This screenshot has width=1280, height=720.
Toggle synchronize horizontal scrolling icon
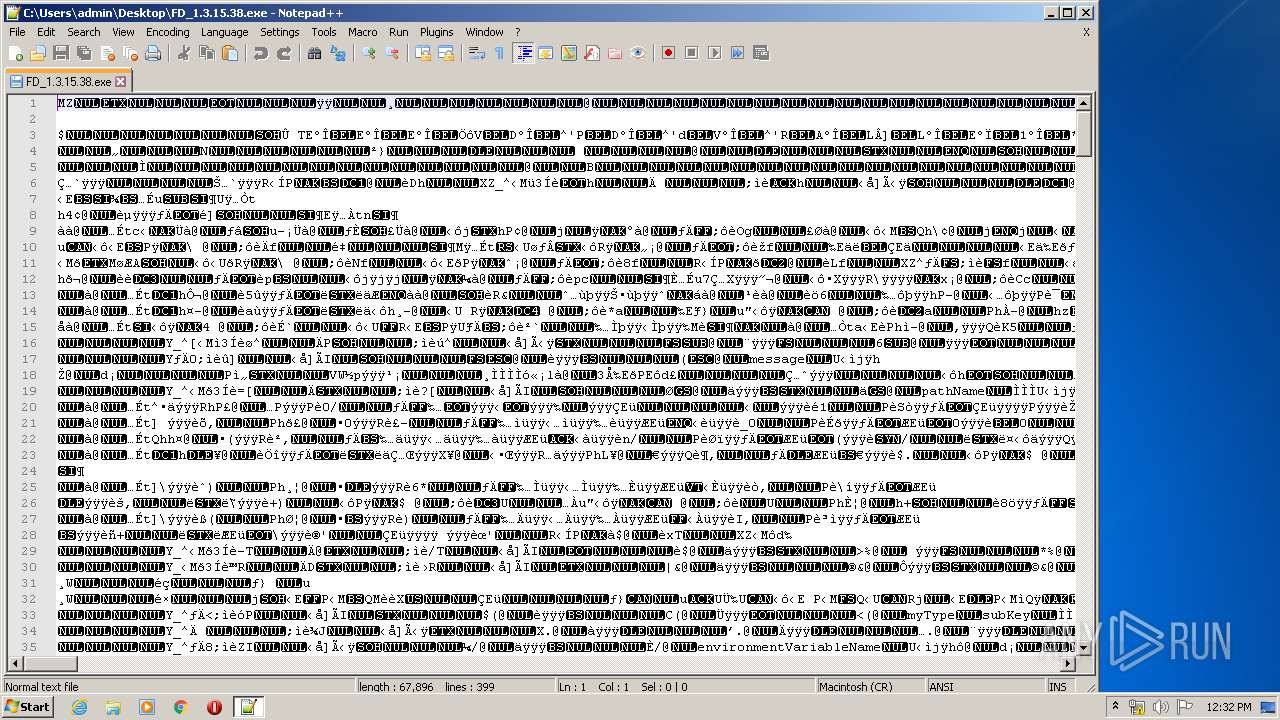pos(446,53)
